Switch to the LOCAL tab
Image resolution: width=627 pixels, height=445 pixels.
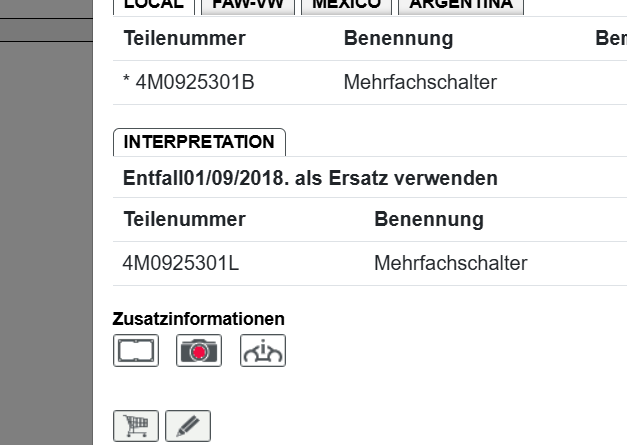coord(153,5)
